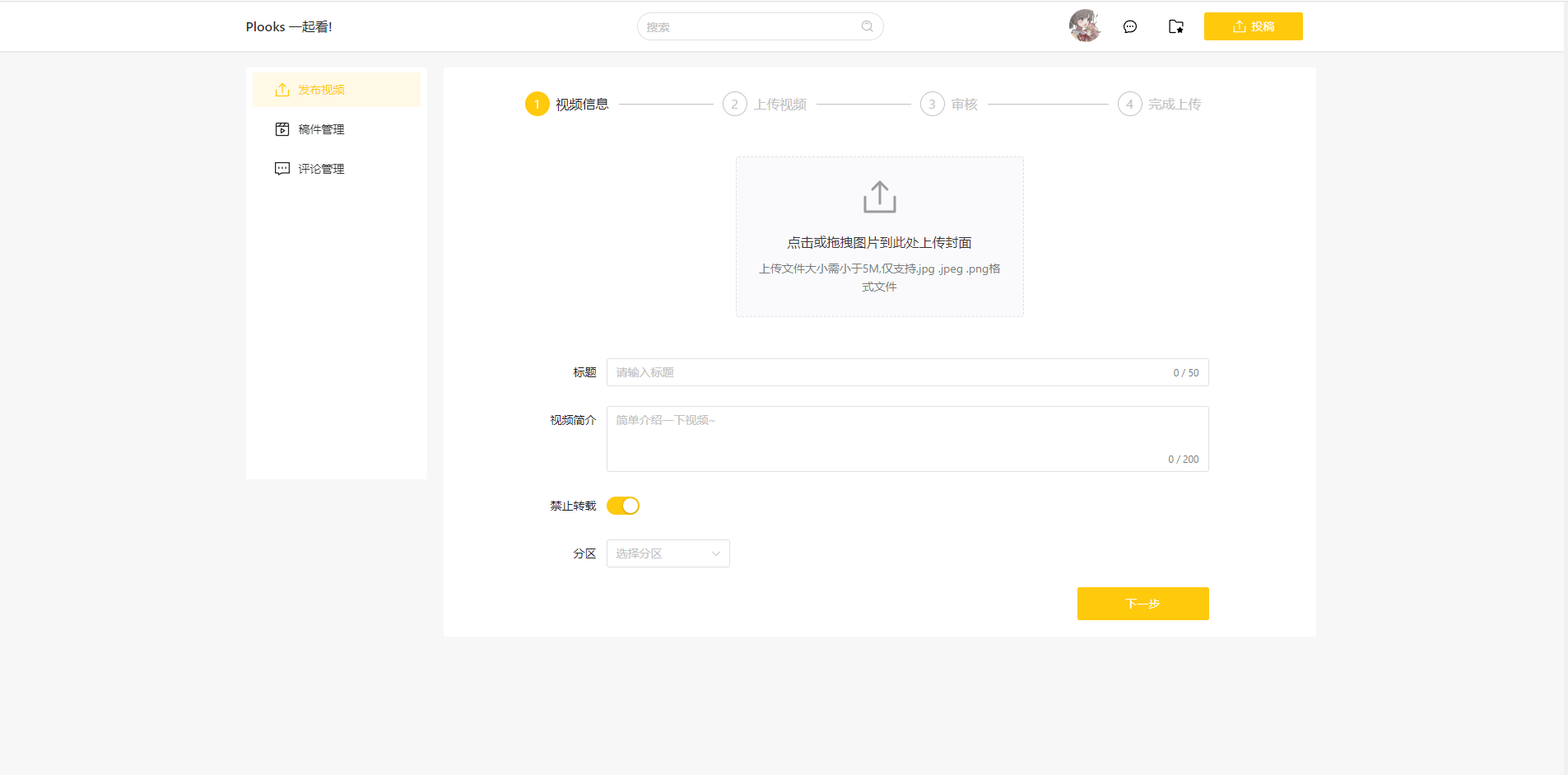
Task: Expand step 2 上传视频 in the progress bar
Action: click(734, 104)
